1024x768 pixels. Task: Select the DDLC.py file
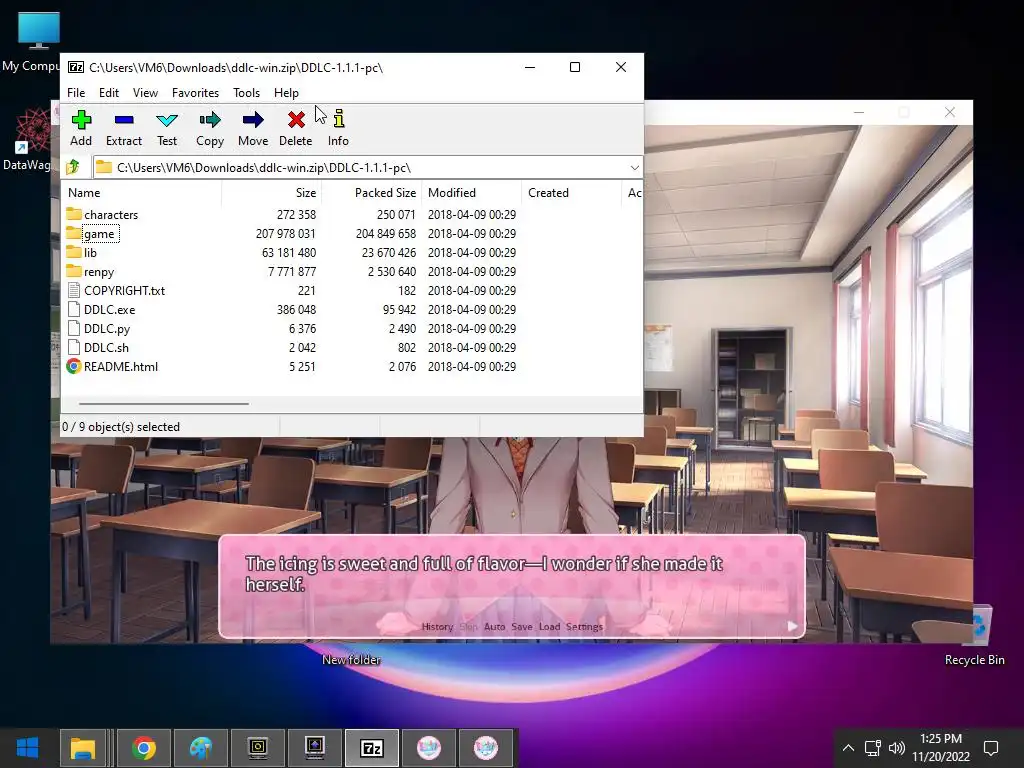click(106, 328)
